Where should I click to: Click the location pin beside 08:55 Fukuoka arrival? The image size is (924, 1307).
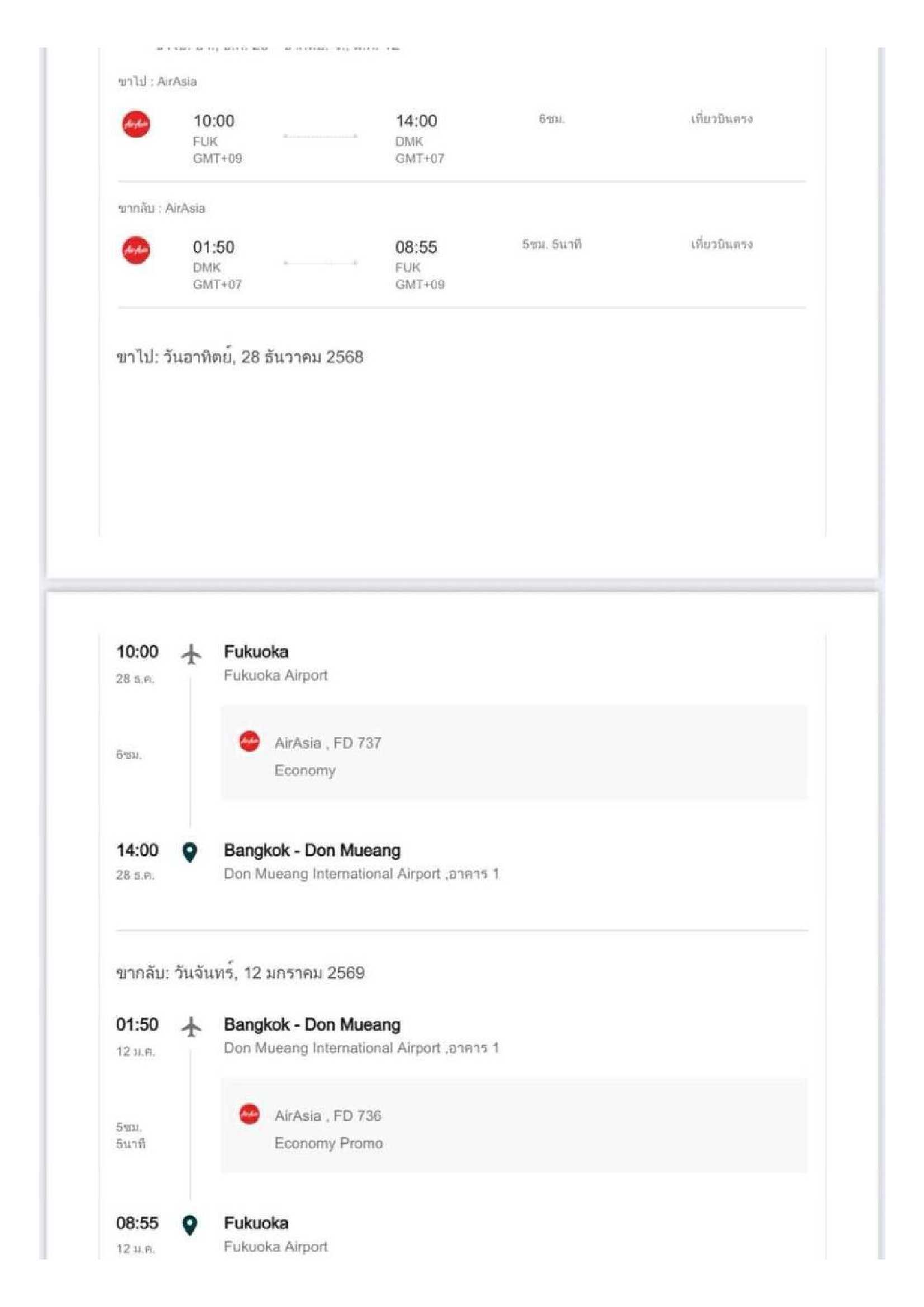point(189,1224)
